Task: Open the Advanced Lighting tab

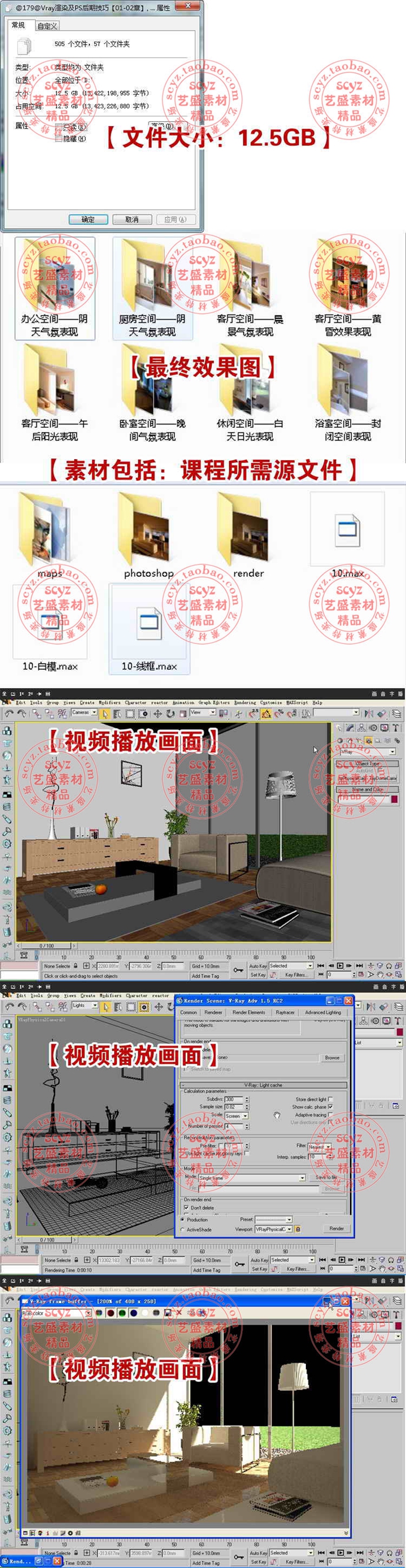Action: (323, 1012)
